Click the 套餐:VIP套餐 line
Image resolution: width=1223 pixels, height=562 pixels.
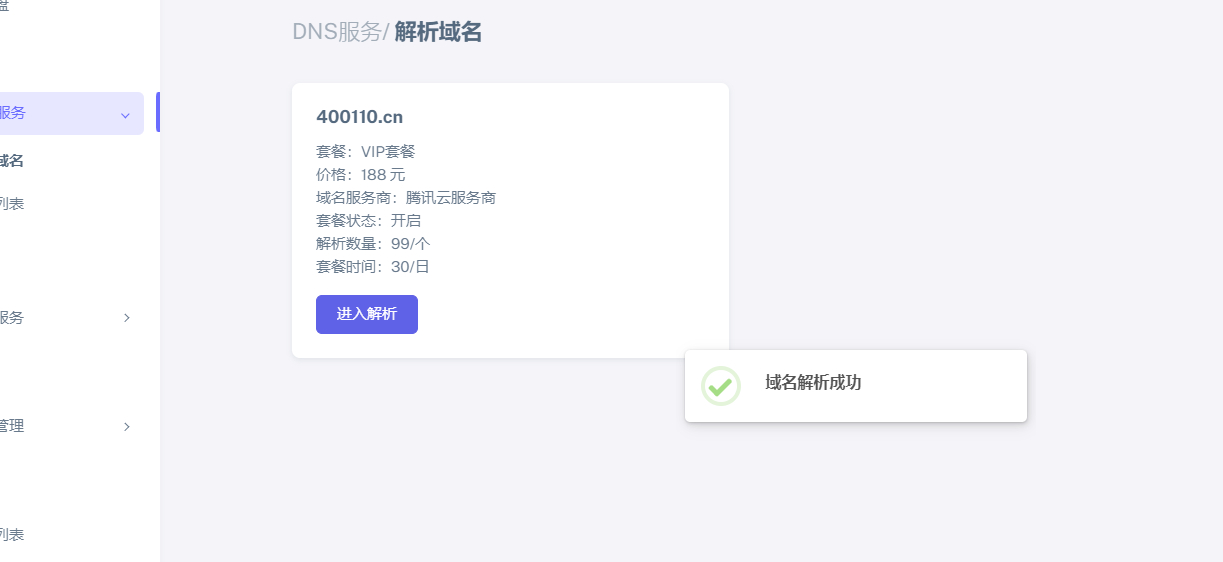[x=365, y=152]
